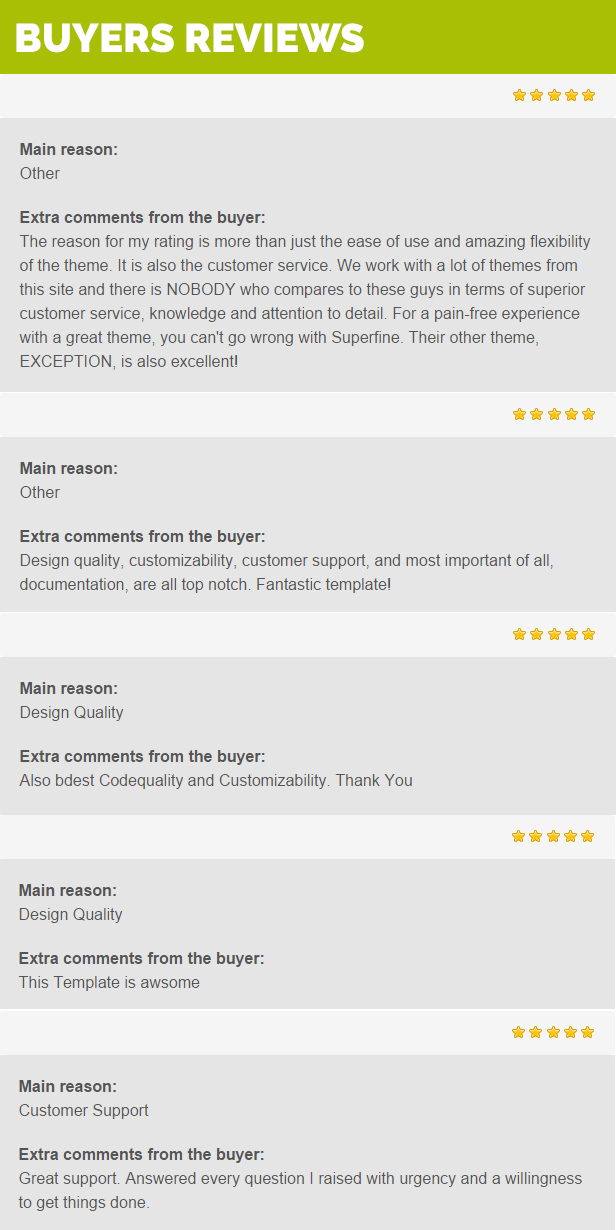
Task: Click "This Template is awsome" comment
Action: click(x=109, y=982)
